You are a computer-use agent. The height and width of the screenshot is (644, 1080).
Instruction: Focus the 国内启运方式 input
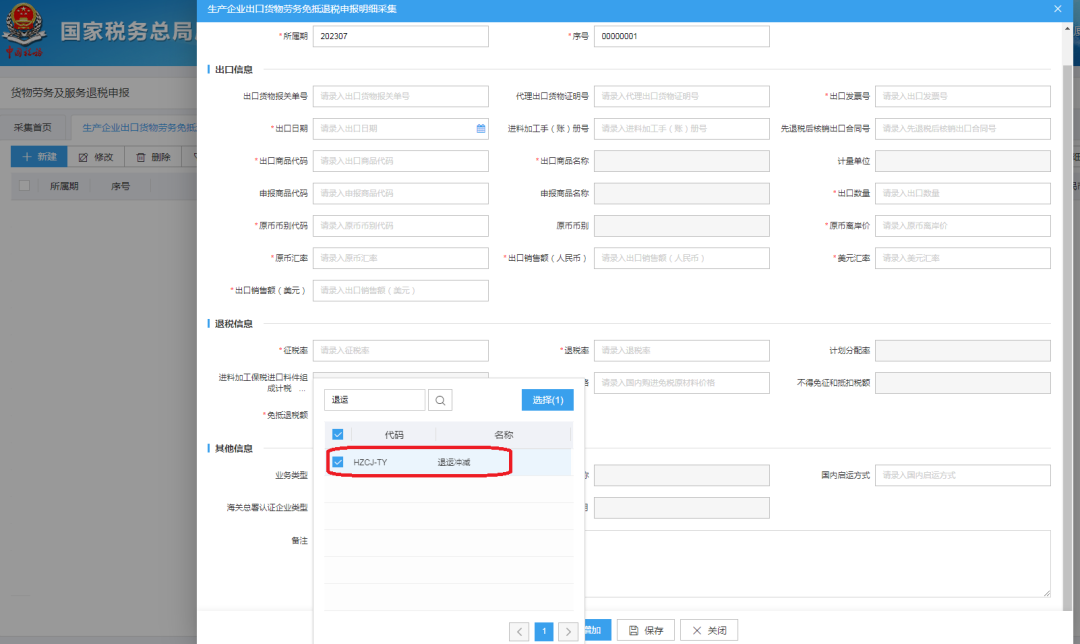pos(963,475)
